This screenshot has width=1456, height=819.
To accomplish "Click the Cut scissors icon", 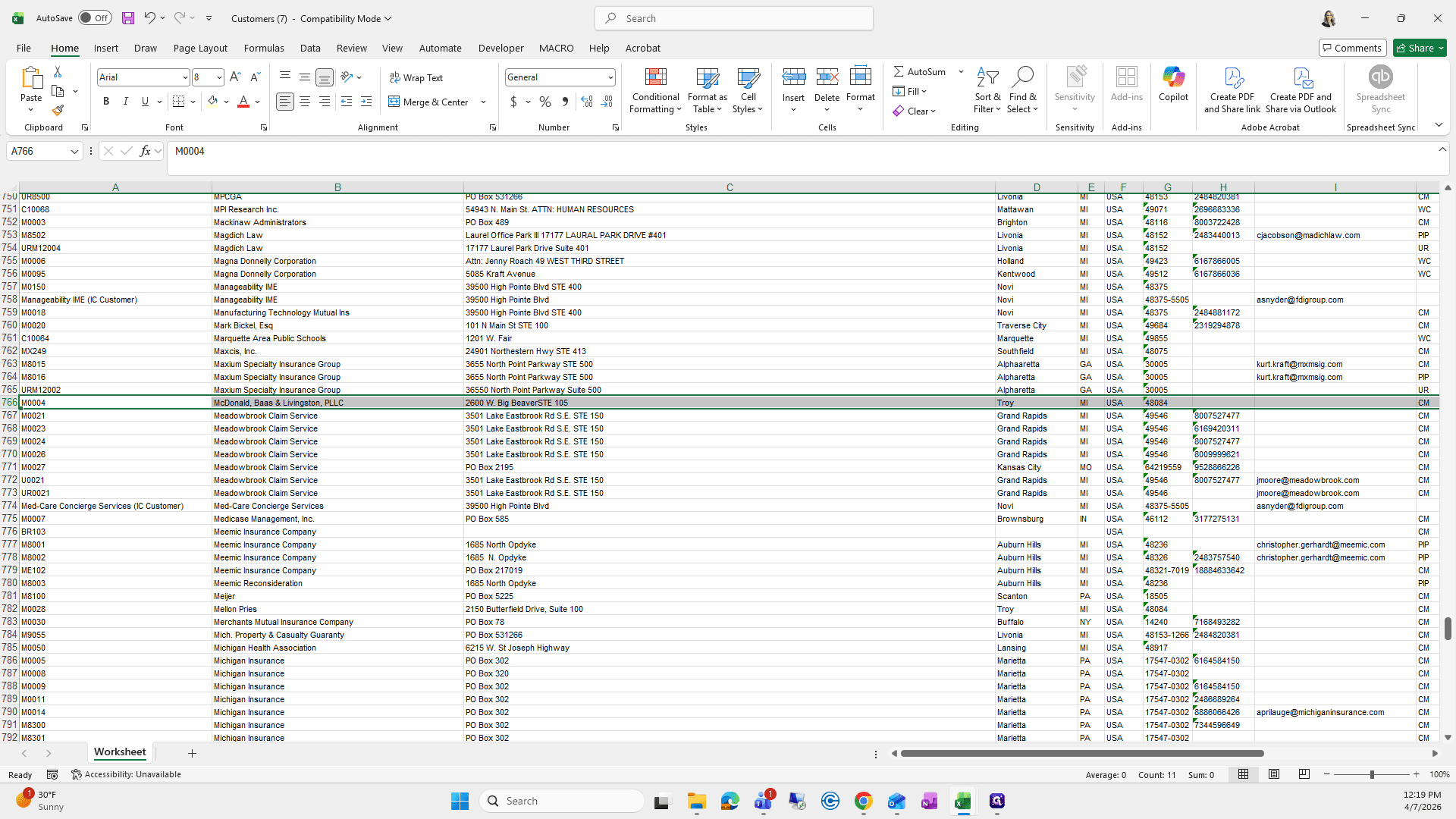I will pos(58,71).
